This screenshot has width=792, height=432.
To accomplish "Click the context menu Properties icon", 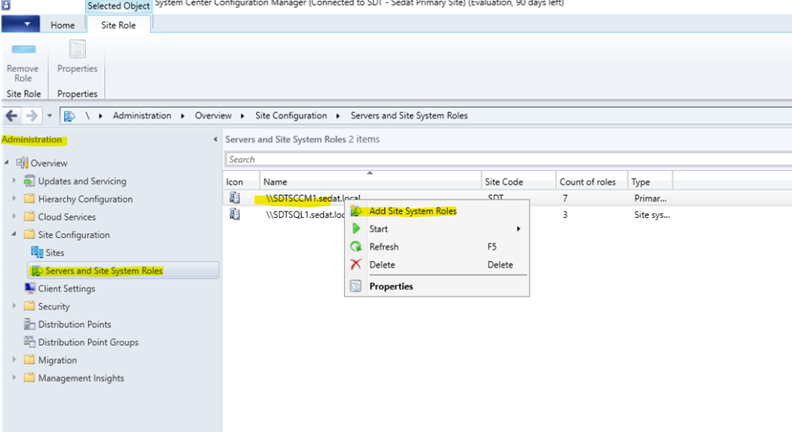I will [x=356, y=286].
